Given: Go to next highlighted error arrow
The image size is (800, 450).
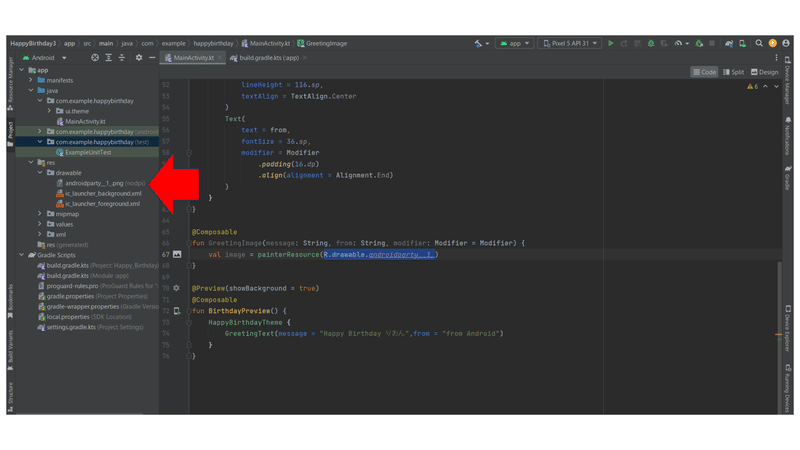Looking at the screenshot, I should click(x=776, y=86).
